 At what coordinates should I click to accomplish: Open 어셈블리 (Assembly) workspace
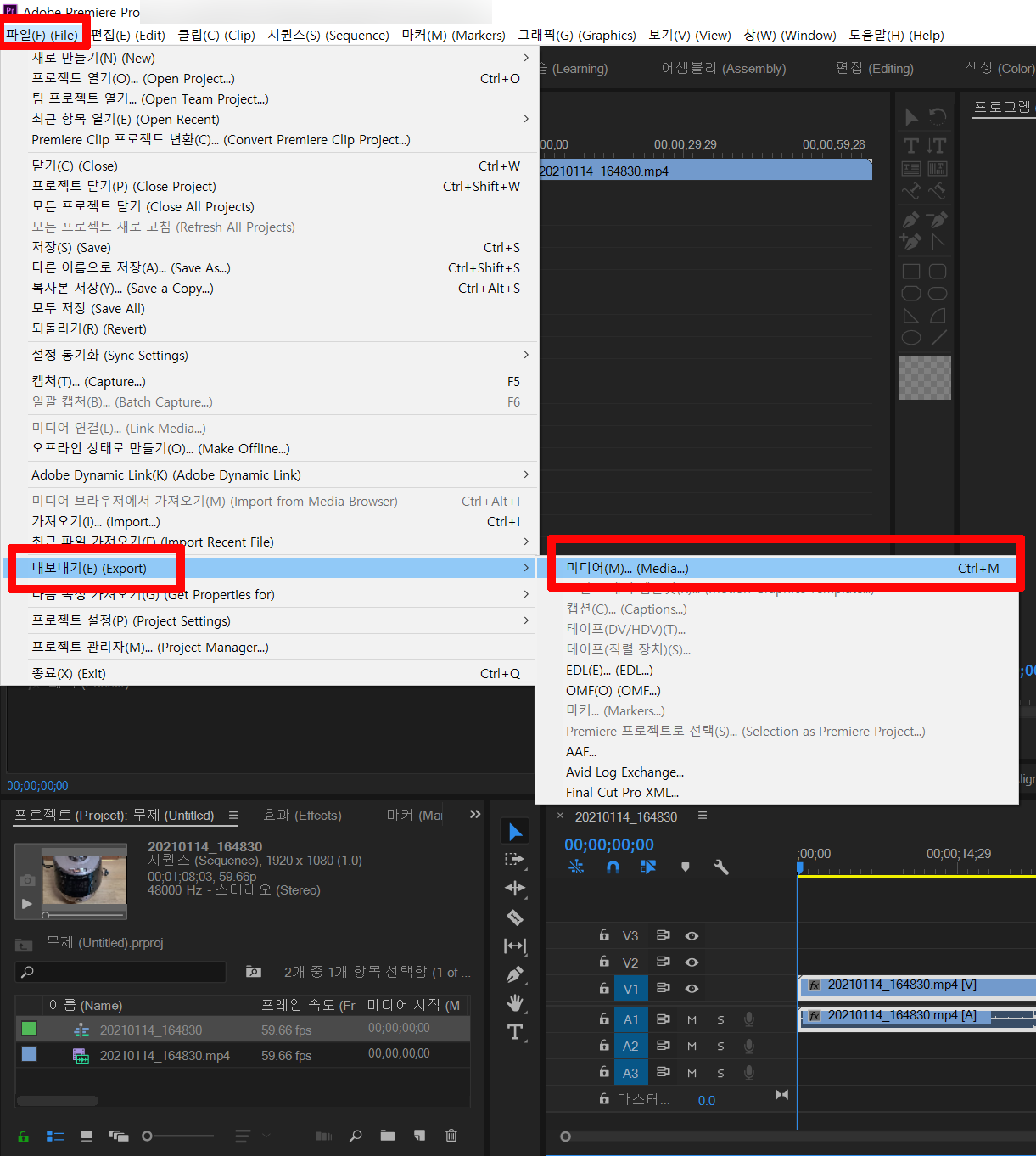(724, 68)
